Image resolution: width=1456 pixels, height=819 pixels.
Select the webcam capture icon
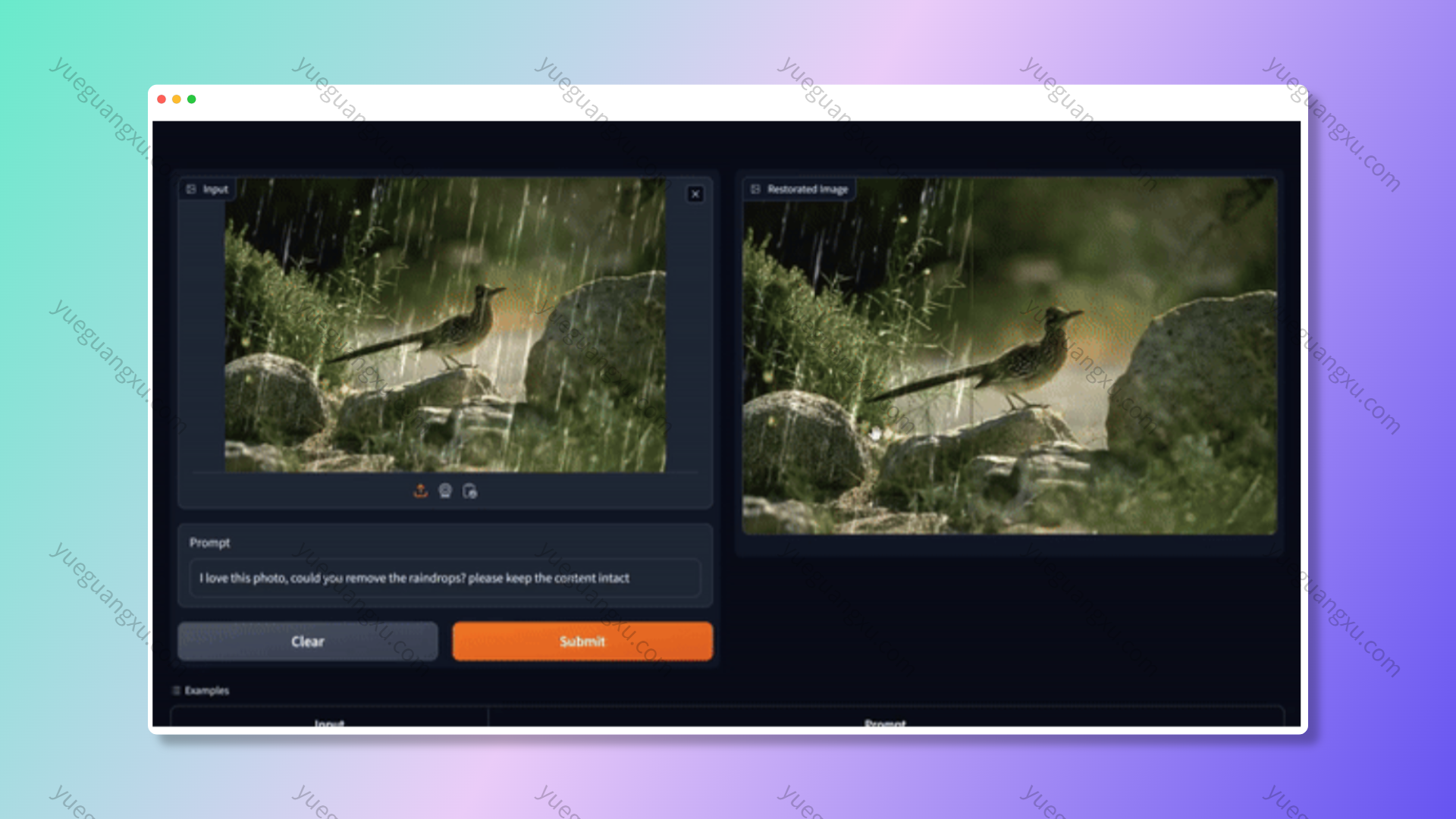pyautogui.click(x=445, y=491)
